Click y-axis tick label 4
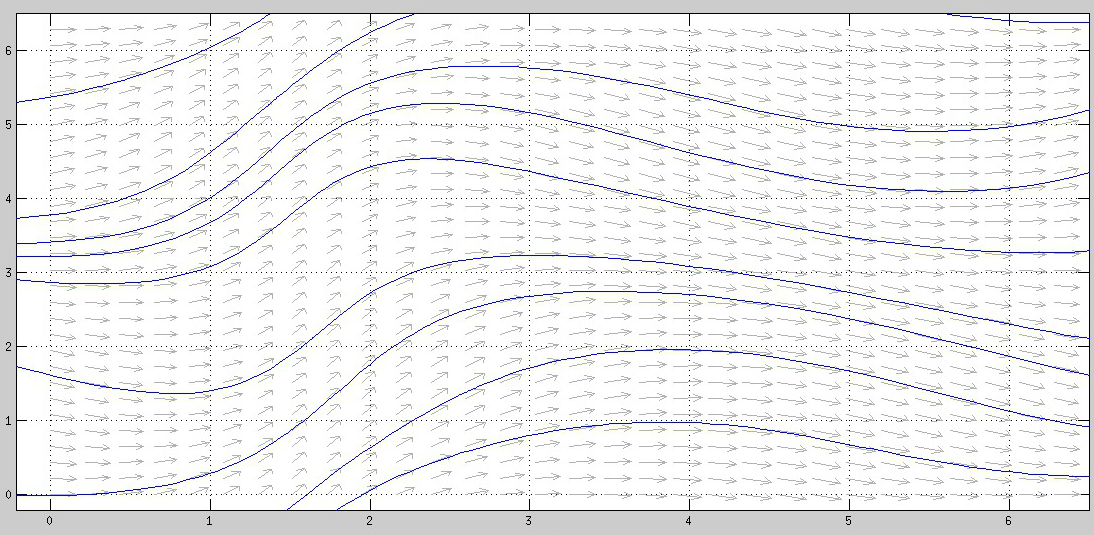The width and height of the screenshot is (1094, 535). click(7, 199)
